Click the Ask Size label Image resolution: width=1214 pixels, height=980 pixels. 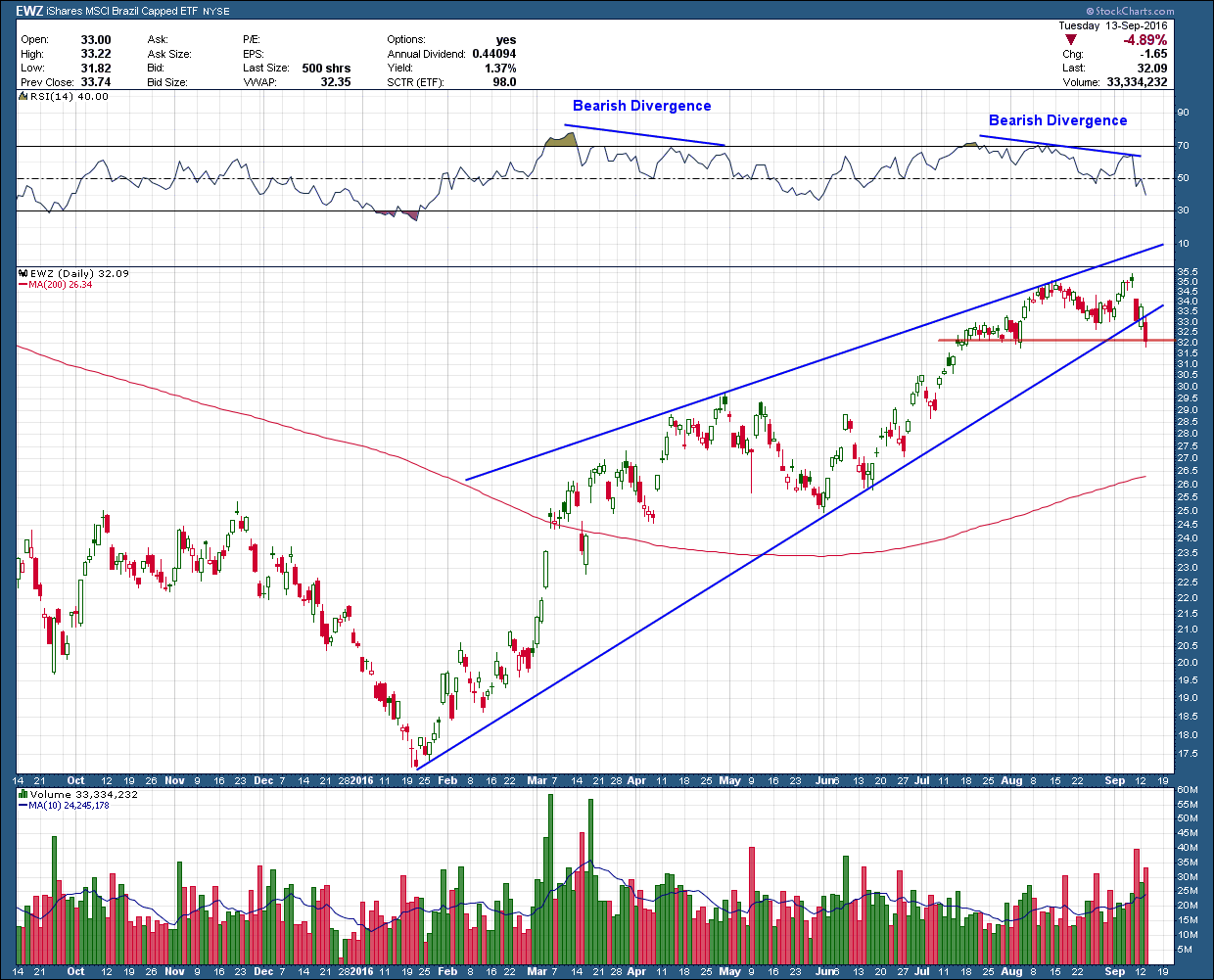pyautogui.click(x=169, y=54)
